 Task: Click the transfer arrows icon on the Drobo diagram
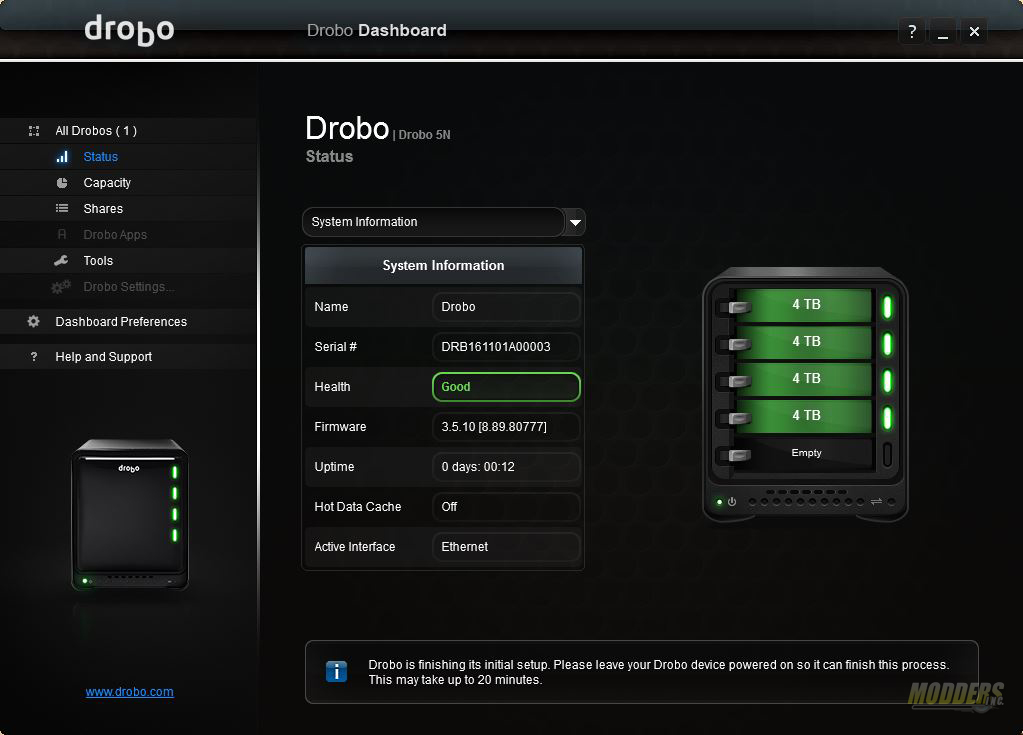click(x=876, y=502)
